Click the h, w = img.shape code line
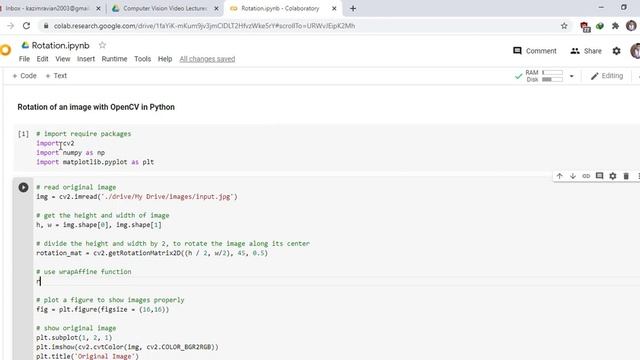The width and height of the screenshot is (640, 360). 99,225
